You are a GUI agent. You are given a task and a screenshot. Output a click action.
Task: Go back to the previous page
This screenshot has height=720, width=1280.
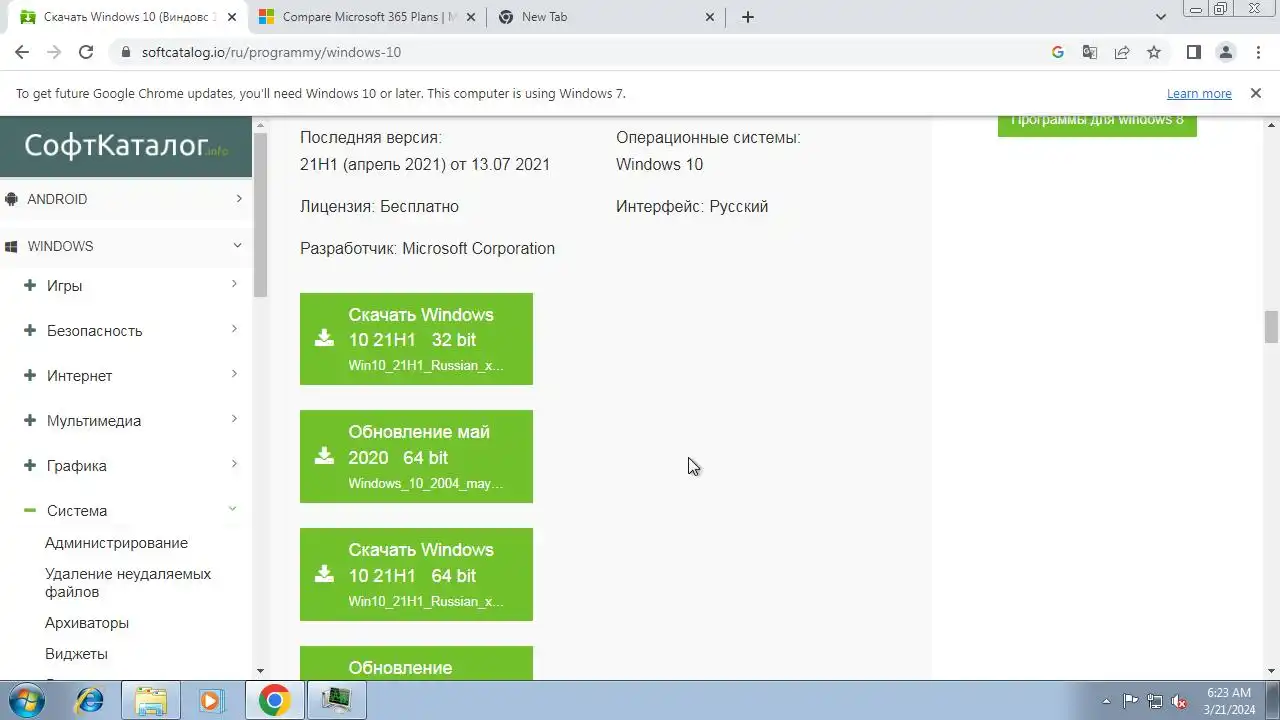(x=22, y=52)
